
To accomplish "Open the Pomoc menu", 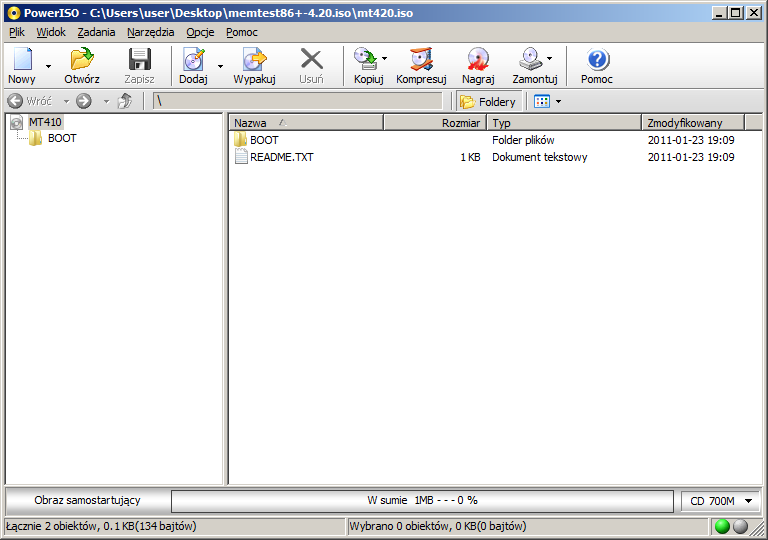I will click(x=241, y=32).
